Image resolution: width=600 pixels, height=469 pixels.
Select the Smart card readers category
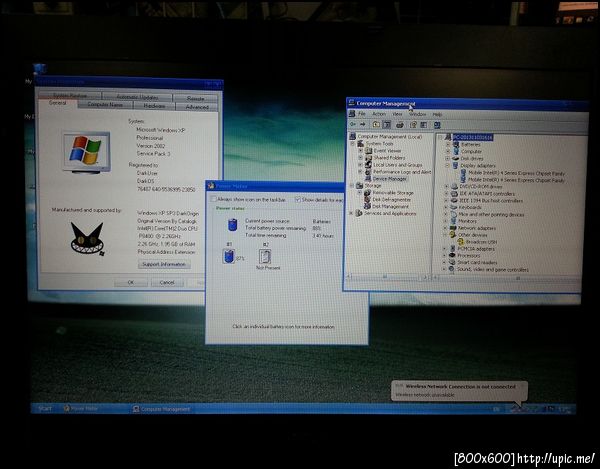tap(477, 262)
